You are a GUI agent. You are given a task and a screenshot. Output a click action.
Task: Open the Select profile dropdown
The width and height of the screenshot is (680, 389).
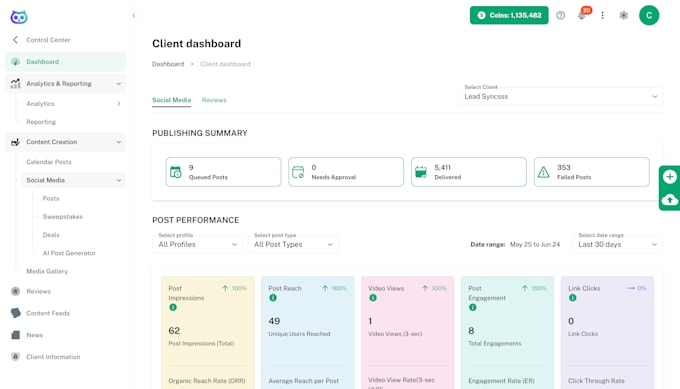(x=198, y=245)
